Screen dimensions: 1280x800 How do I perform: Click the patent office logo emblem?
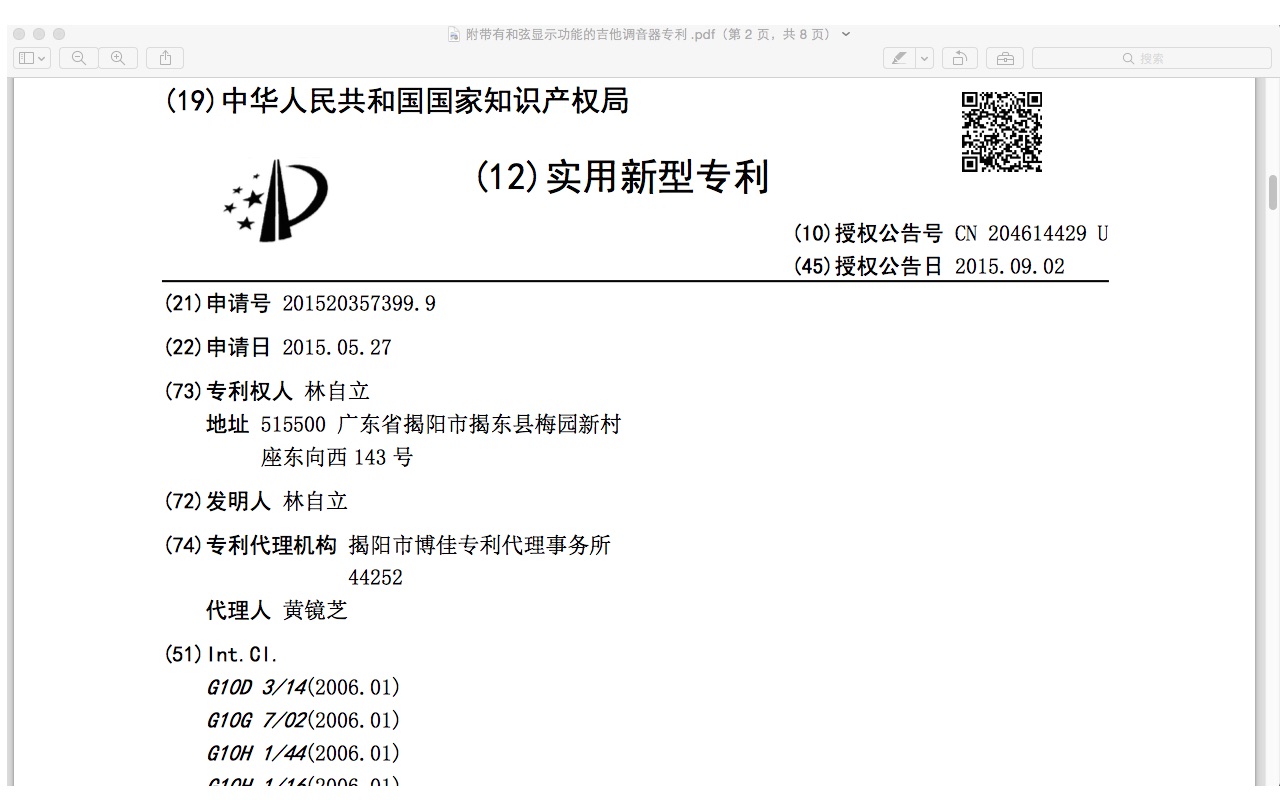click(x=277, y=200)
